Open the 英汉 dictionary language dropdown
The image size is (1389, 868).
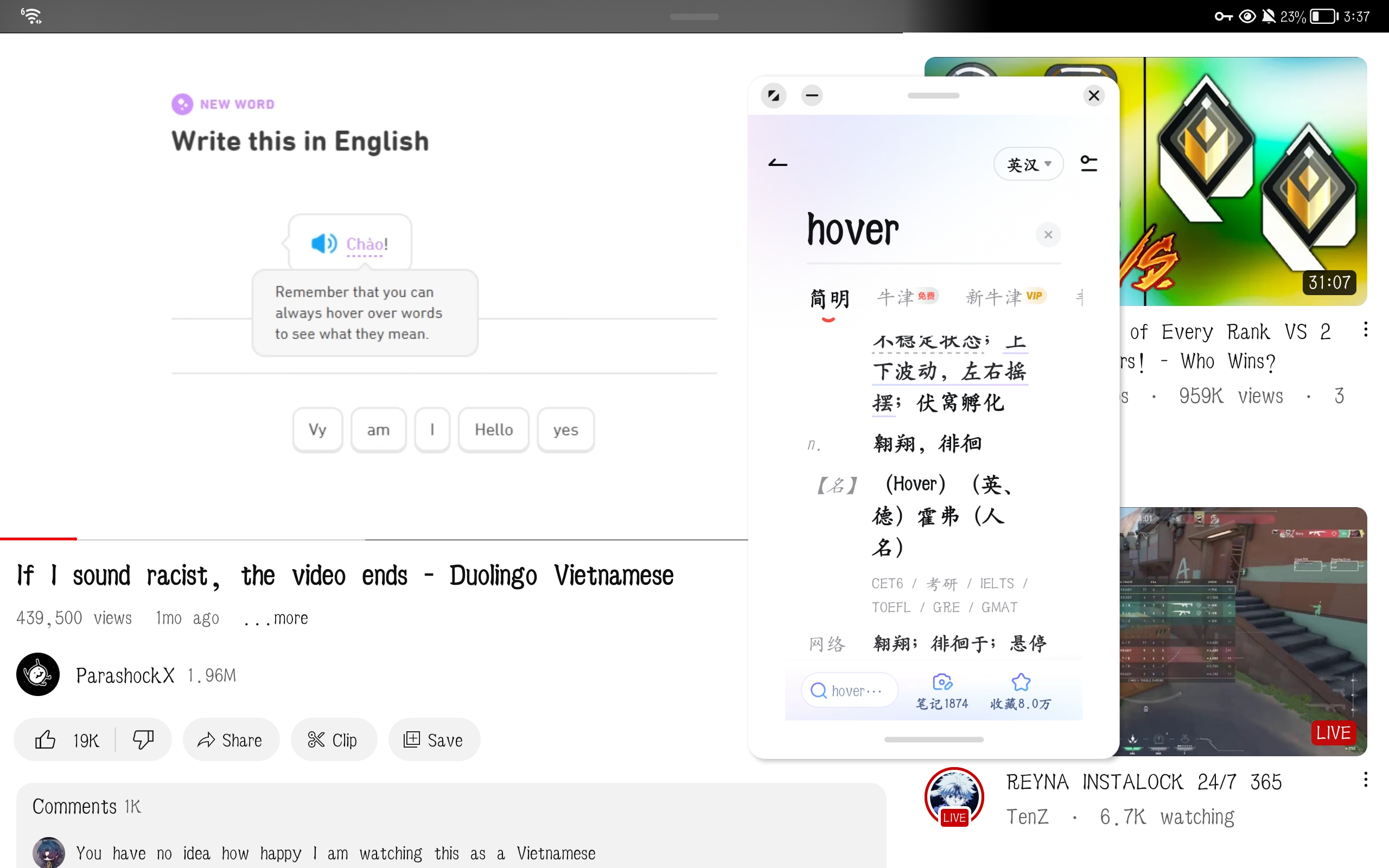point(1028,164)
